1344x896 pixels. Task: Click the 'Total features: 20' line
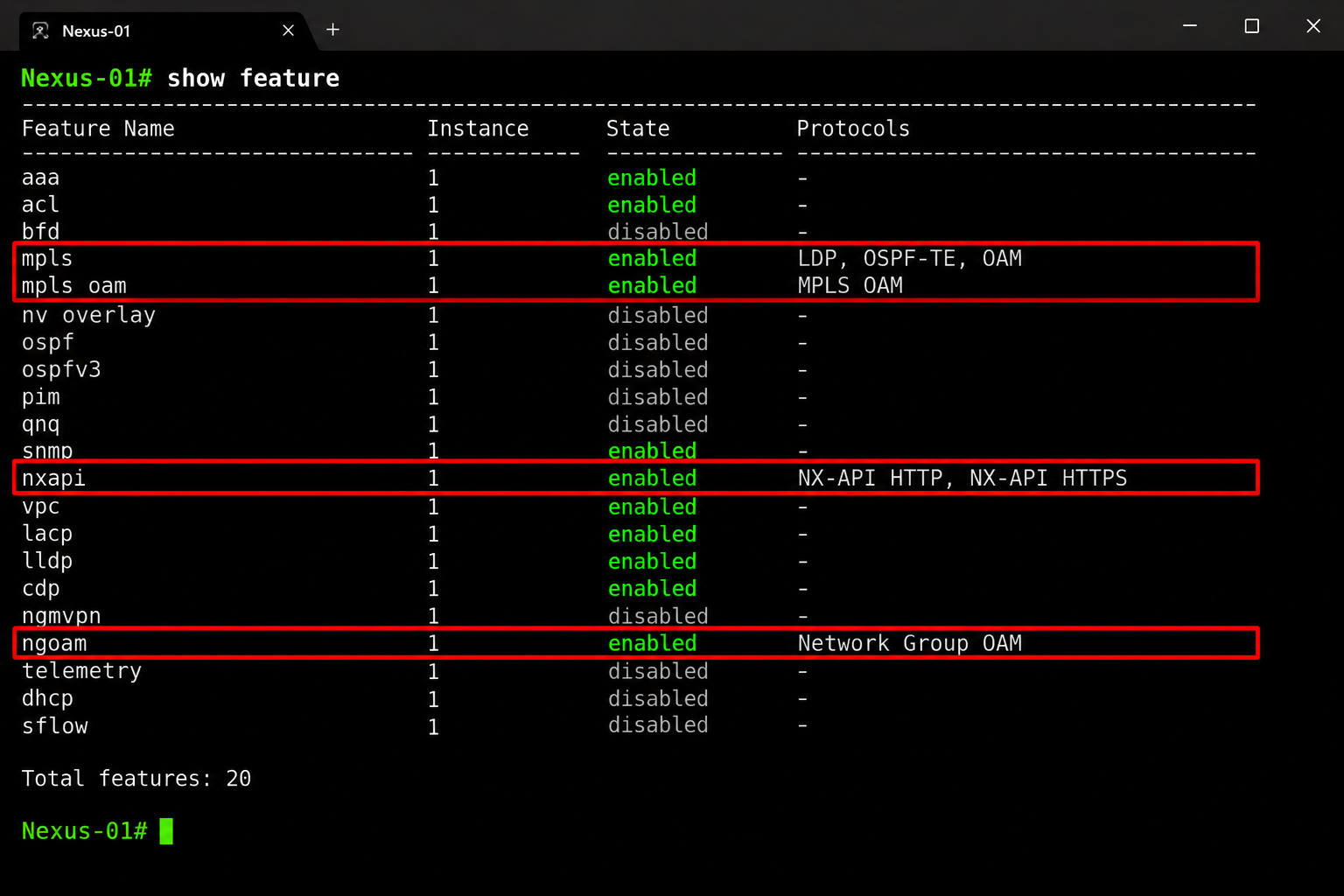(136, 779)
